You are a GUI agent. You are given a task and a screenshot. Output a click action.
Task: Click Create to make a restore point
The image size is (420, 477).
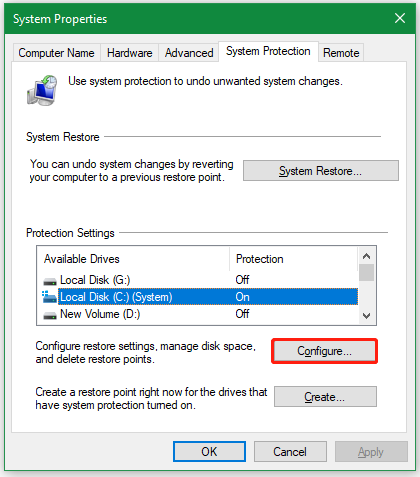[325, 397]
